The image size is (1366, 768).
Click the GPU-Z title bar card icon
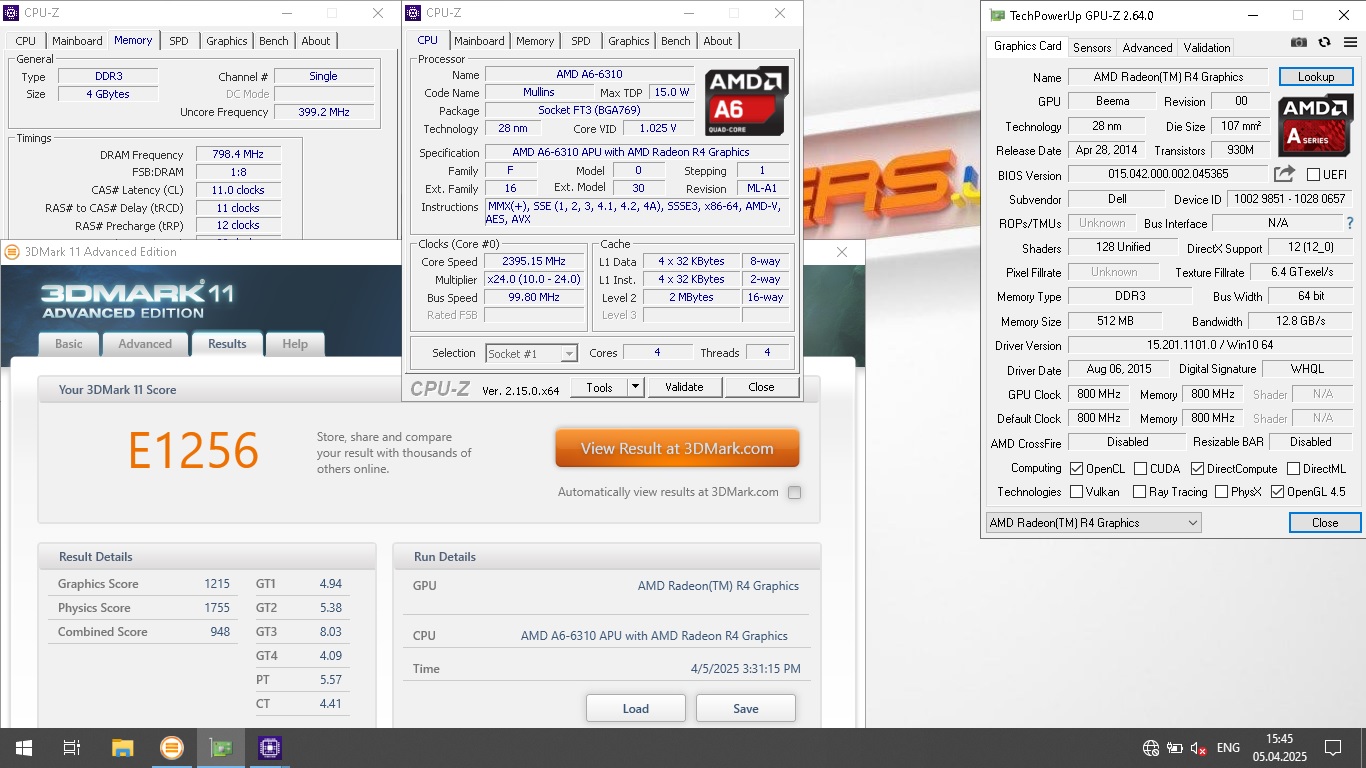point(996,15)
